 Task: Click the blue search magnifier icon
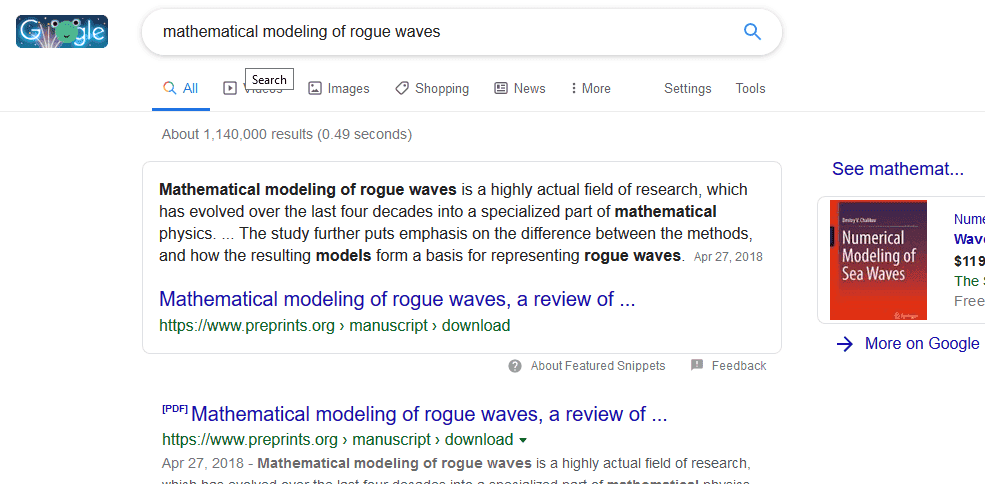point(752,31)
